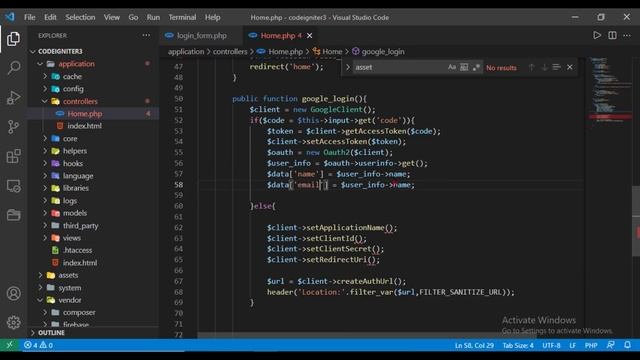Open the Manage gear icon
Image resolution: width=640 pixels, height=360 pixels.
pyautogui.click(x=13, y=322)
